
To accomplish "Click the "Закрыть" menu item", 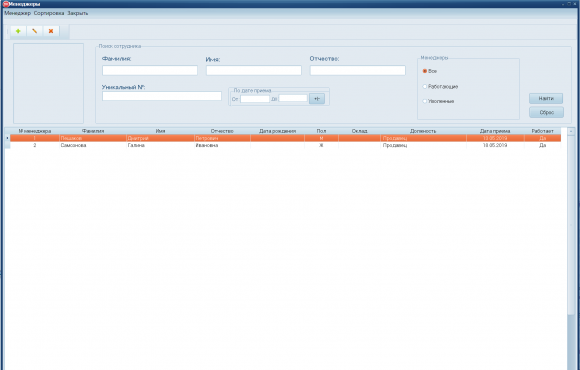I will click(x=78, y=13).
